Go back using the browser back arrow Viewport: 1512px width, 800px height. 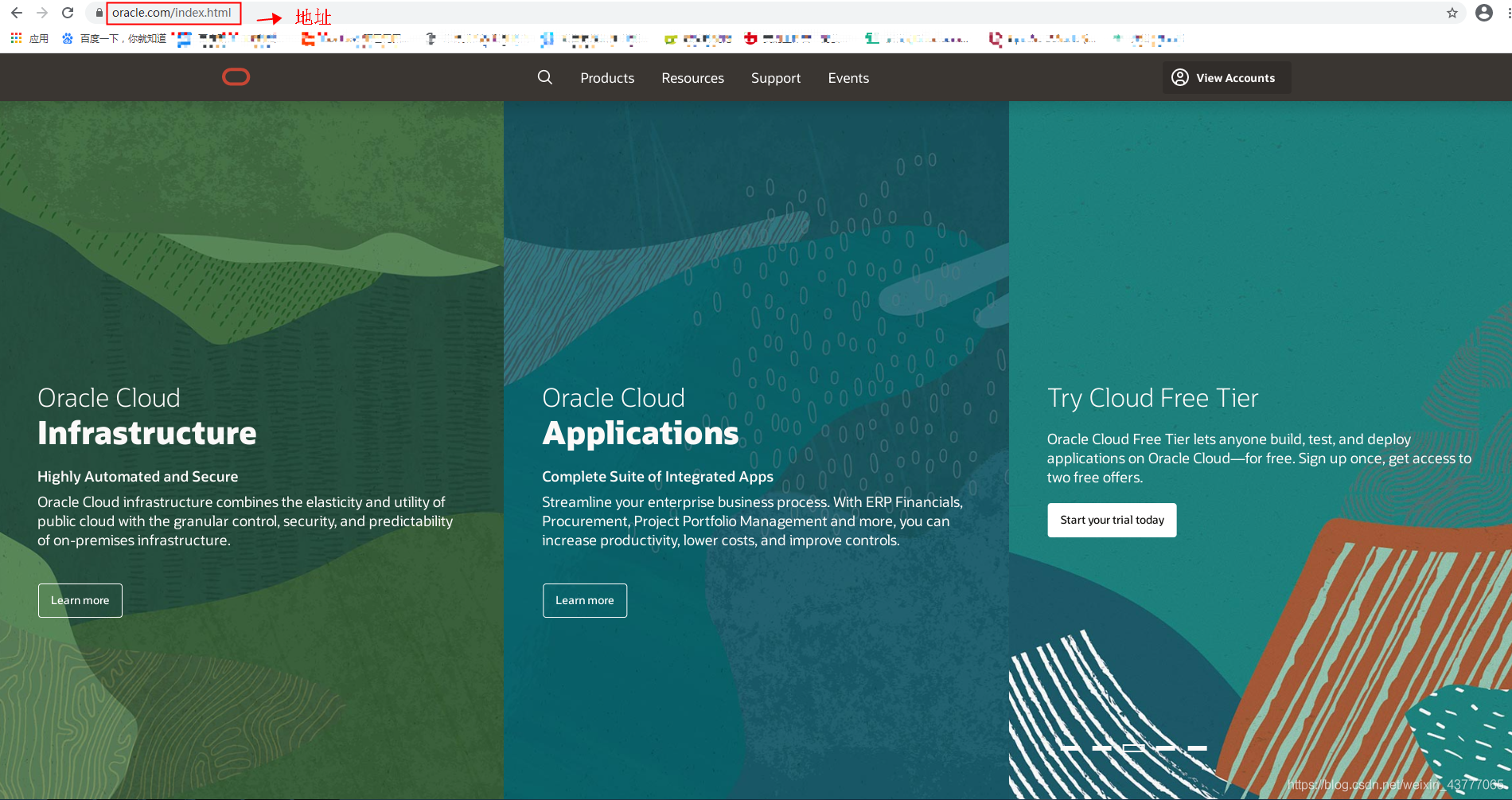click(17, 13)
